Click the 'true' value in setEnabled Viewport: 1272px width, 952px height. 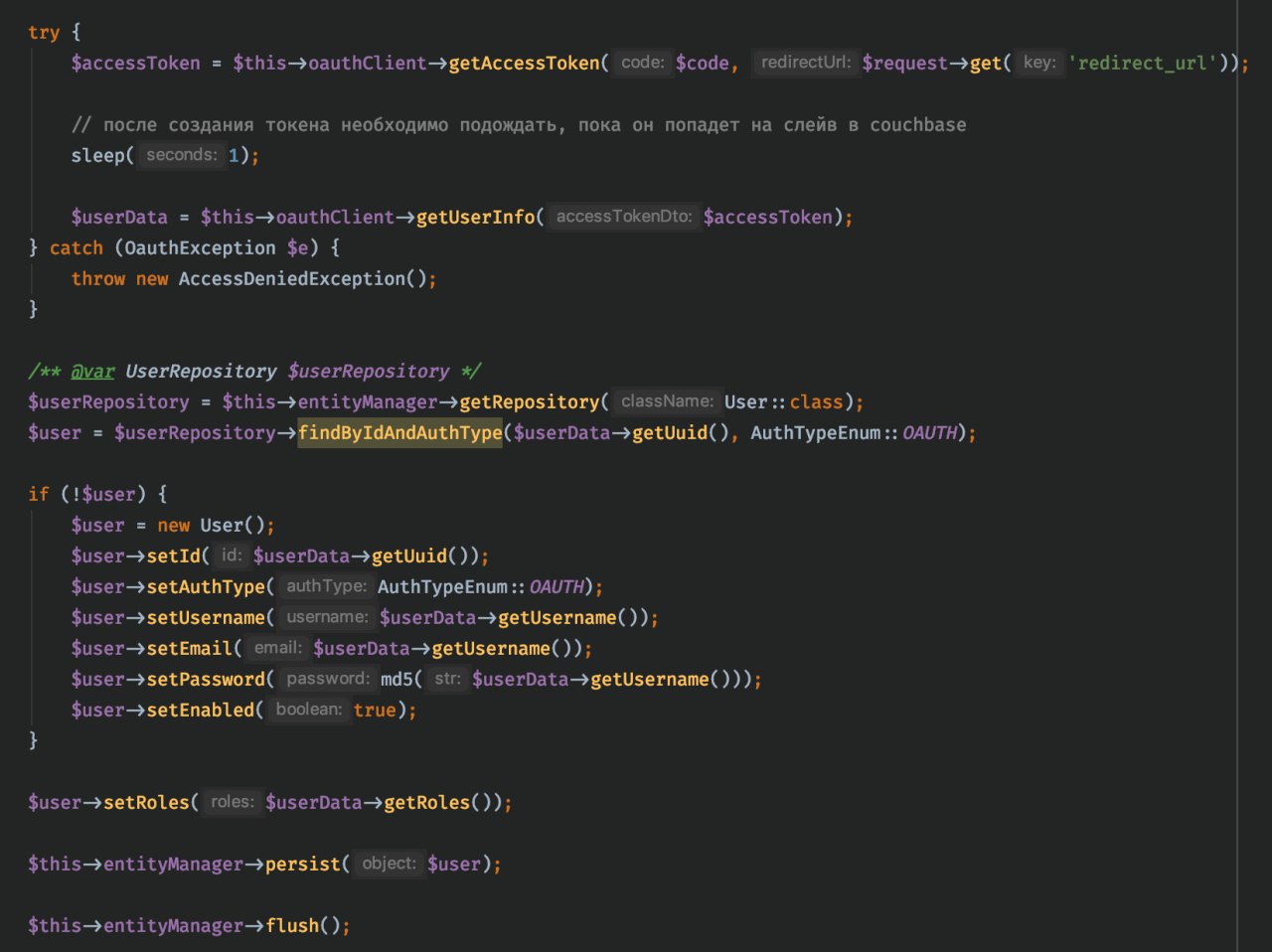(375, 710)
